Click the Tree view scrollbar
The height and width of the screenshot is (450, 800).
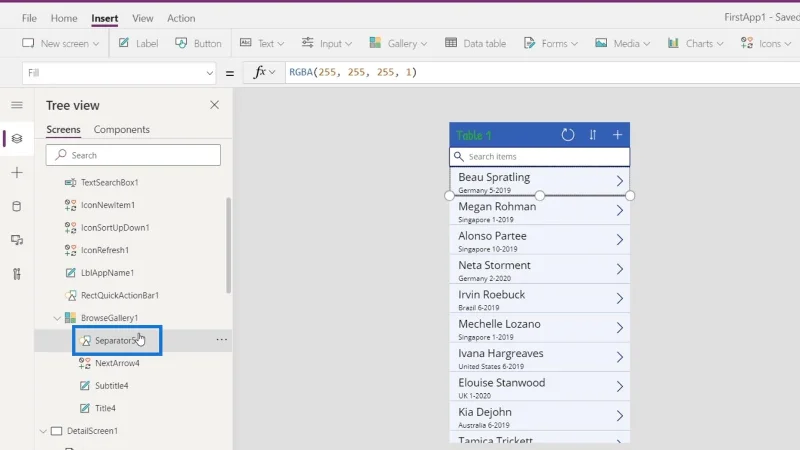[x=228, y=245]
